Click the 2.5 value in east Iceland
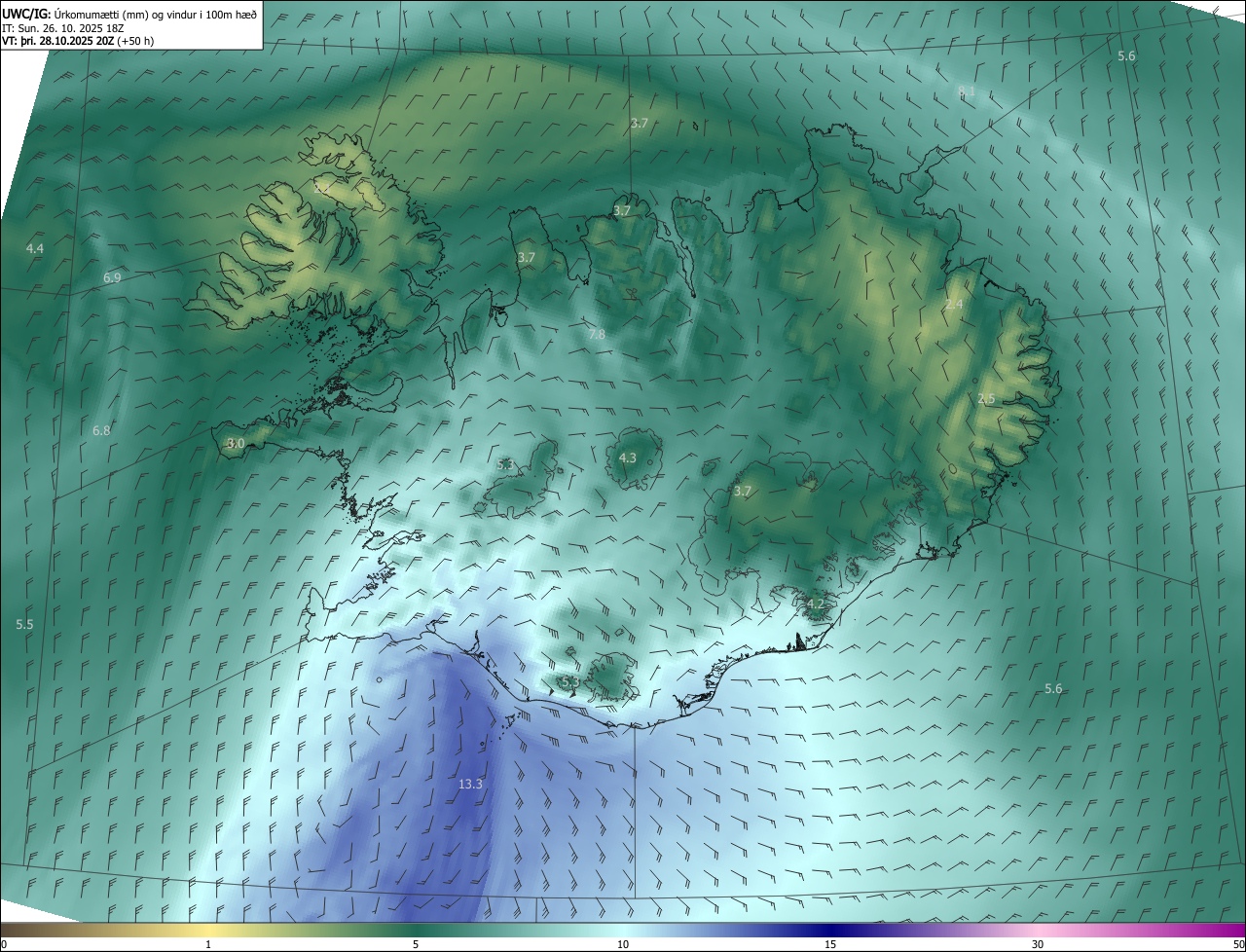 [x=986, y=399]
